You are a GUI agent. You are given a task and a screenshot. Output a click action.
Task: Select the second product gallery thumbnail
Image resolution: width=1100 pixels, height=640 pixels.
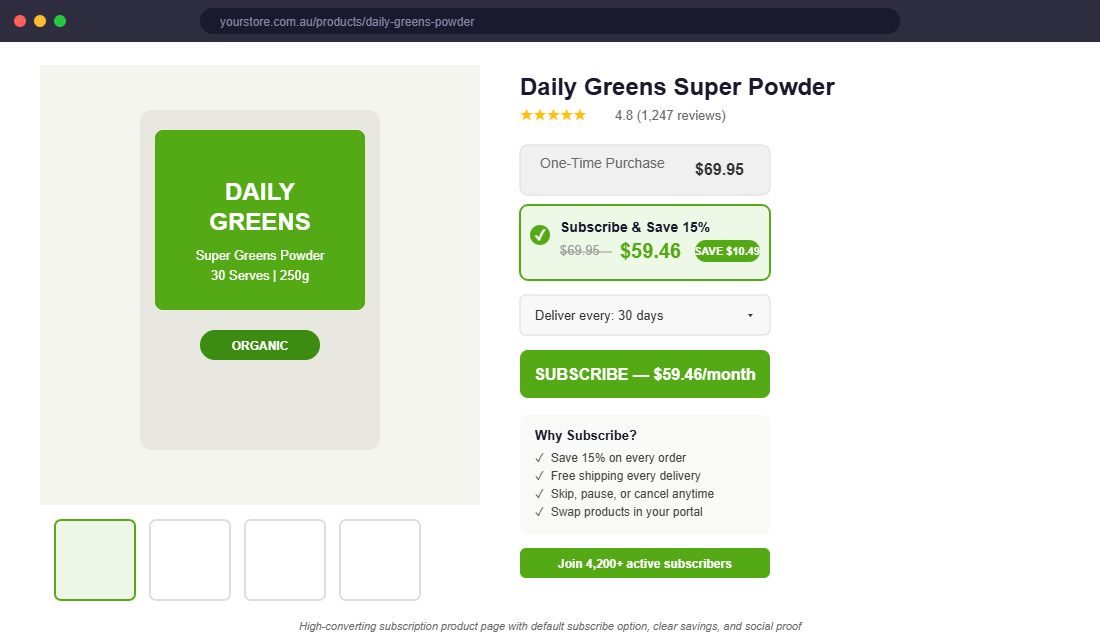tap(190, 560)
